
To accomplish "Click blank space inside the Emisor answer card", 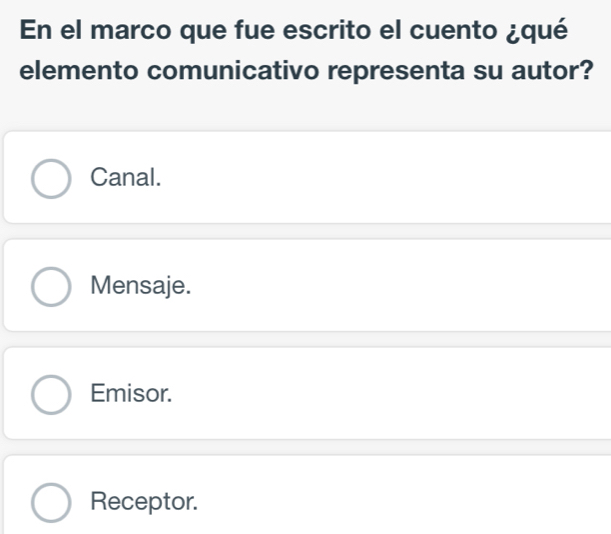I will [400, 393].
